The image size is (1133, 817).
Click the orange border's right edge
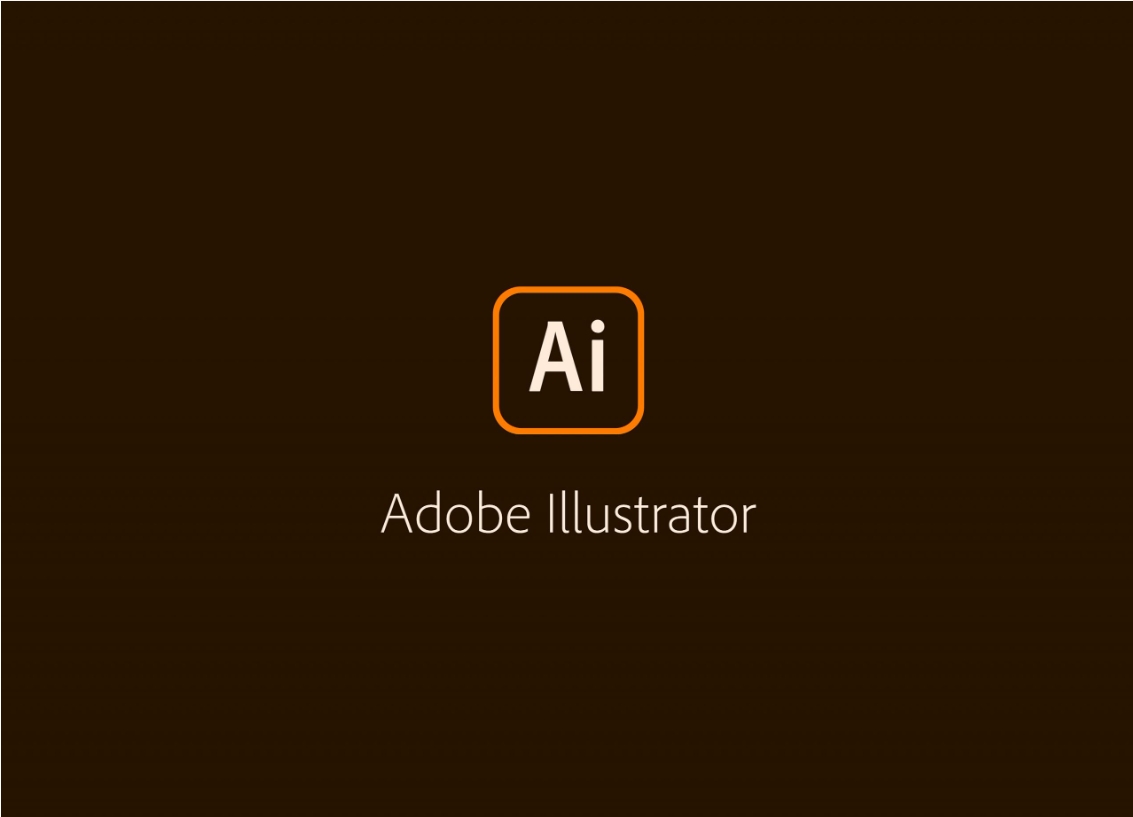640,360
